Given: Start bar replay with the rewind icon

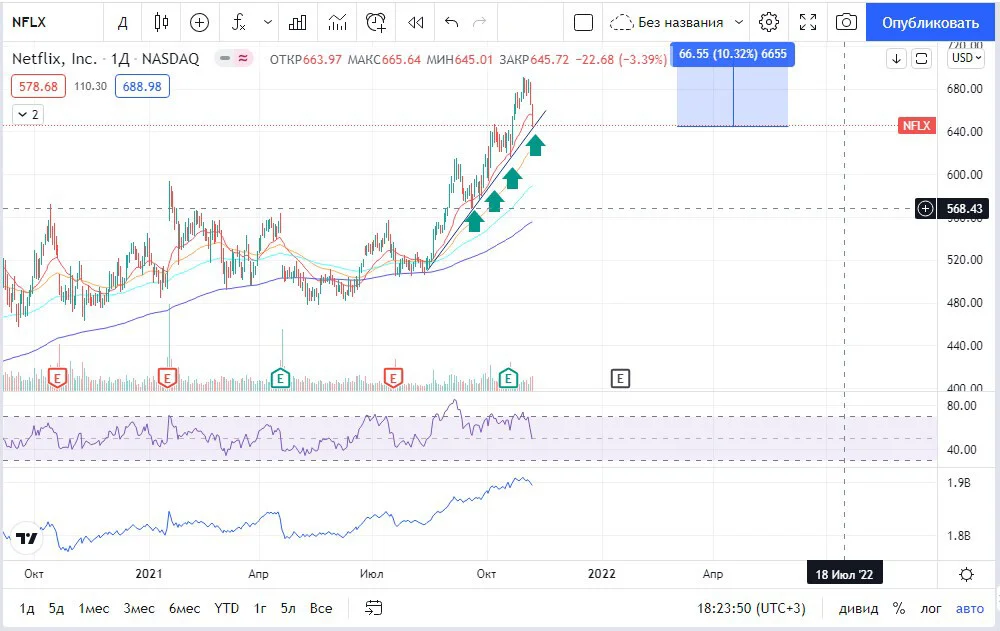Looking at the screenshot, I should coord(416,23).
